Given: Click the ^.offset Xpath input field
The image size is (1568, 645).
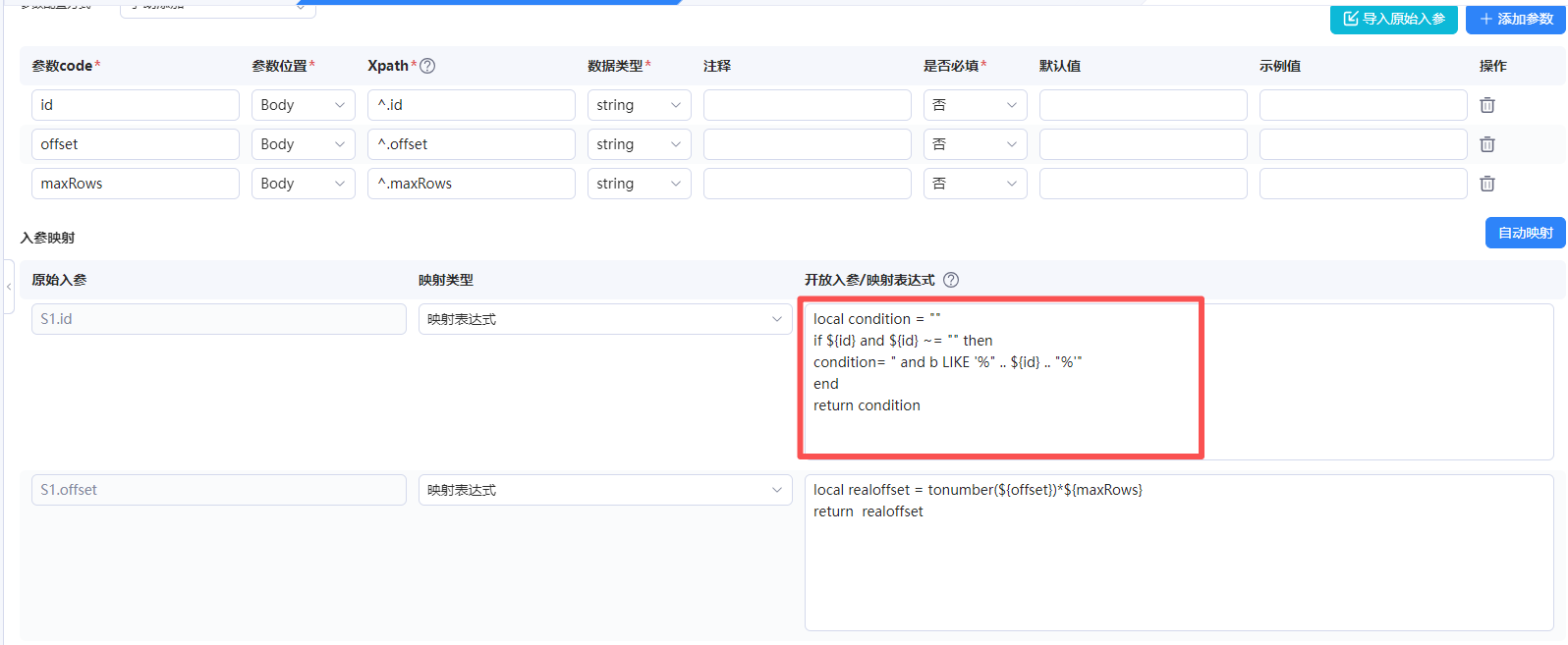Looking at the screenshot, I should tap(471, 144).
